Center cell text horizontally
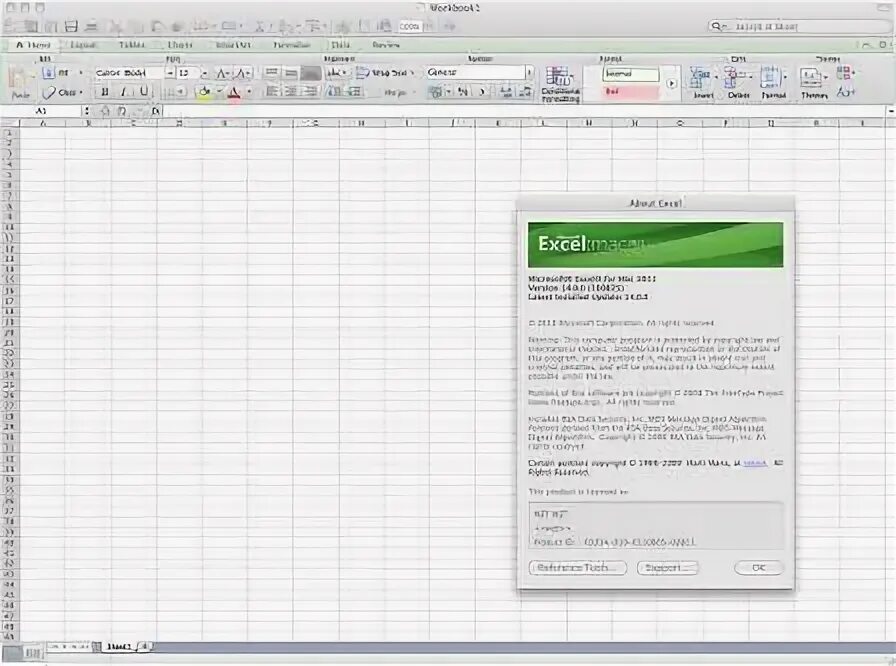896x666 pixels. click(x=291, y=91)
